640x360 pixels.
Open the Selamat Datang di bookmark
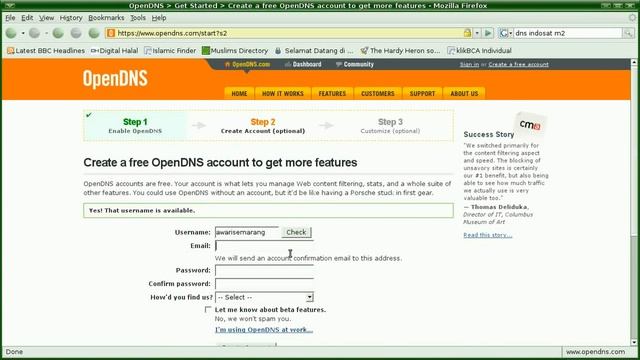[x=314, y=51]
